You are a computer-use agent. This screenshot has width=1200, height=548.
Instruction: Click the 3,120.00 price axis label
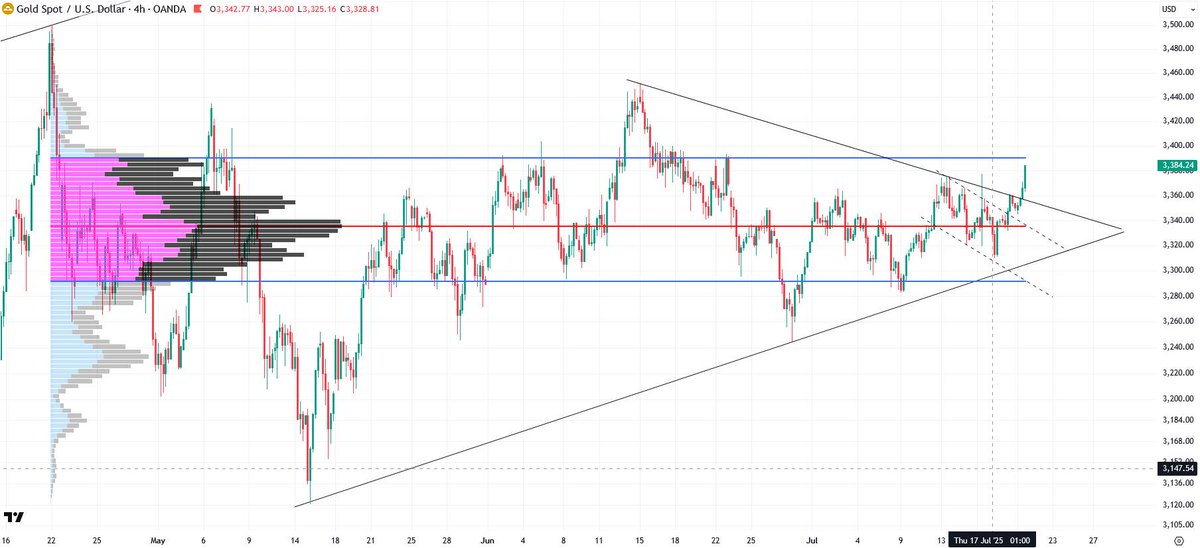pos(1176,505)
